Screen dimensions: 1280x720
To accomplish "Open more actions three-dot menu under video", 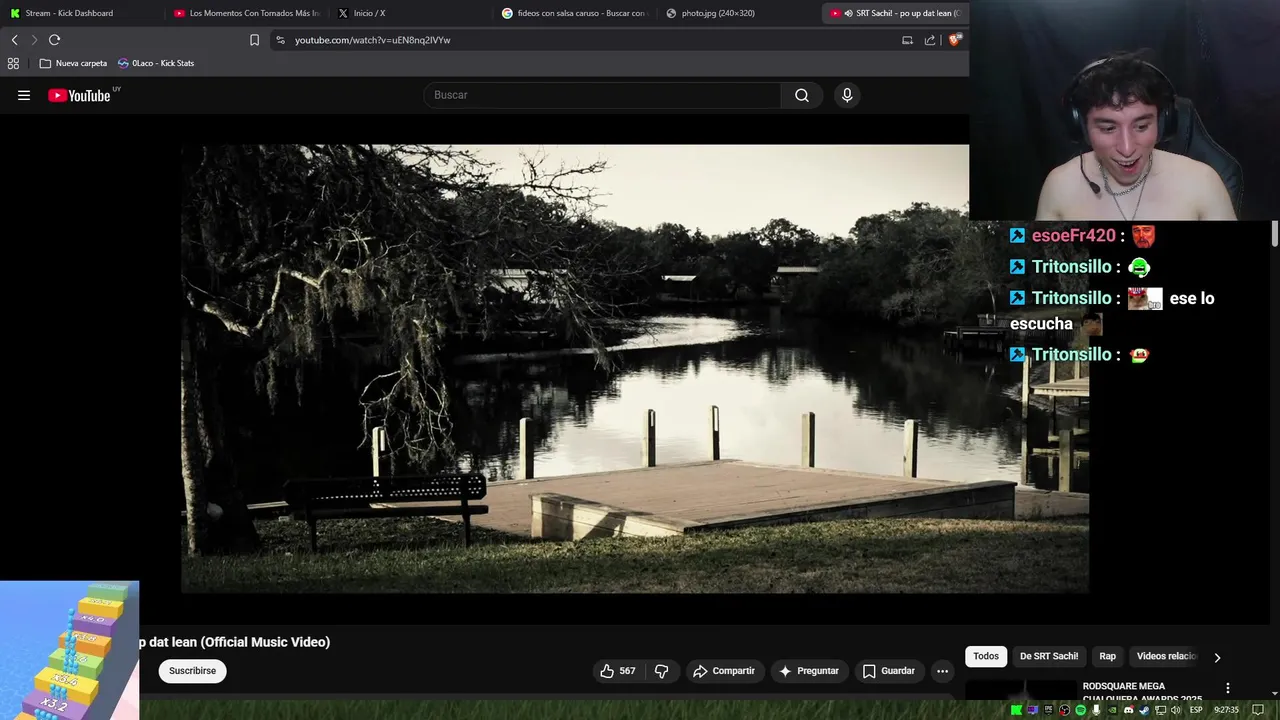I will point(942,671).
